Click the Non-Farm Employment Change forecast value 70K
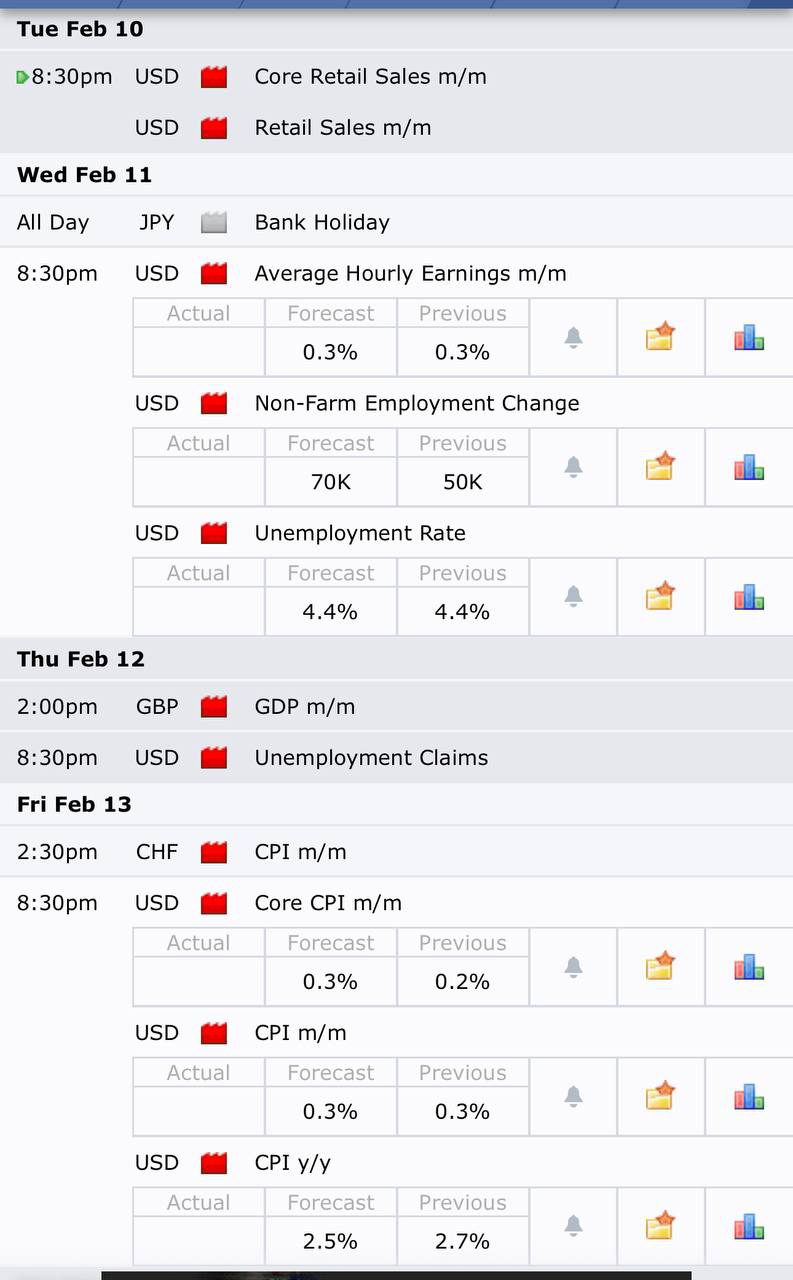 (330, 482)
